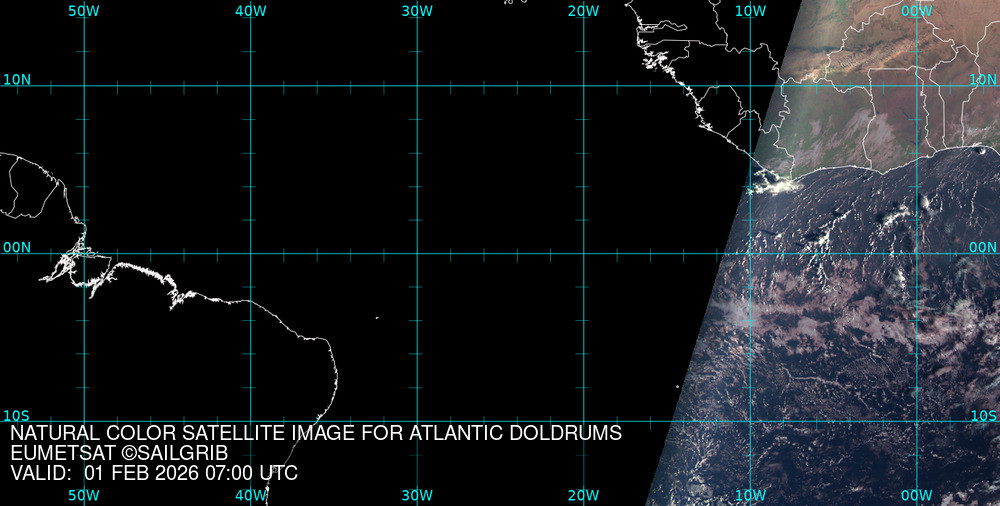The image size is (1000, 506).
Task: Click the 10S latitude label on right edge
Action: click(x=984, y=415)
